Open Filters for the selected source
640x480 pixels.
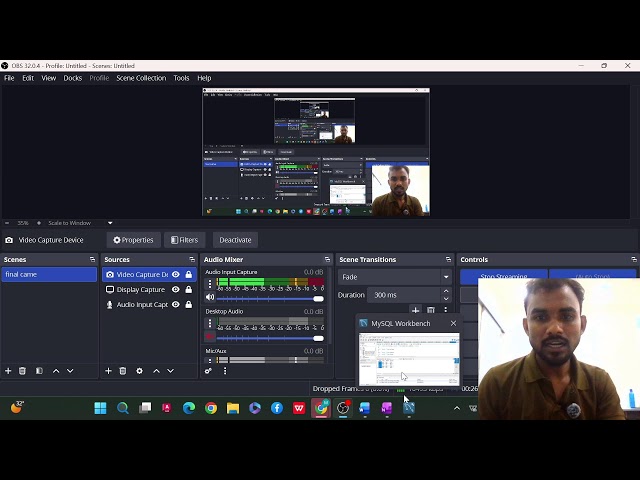(x=184, y=240)
